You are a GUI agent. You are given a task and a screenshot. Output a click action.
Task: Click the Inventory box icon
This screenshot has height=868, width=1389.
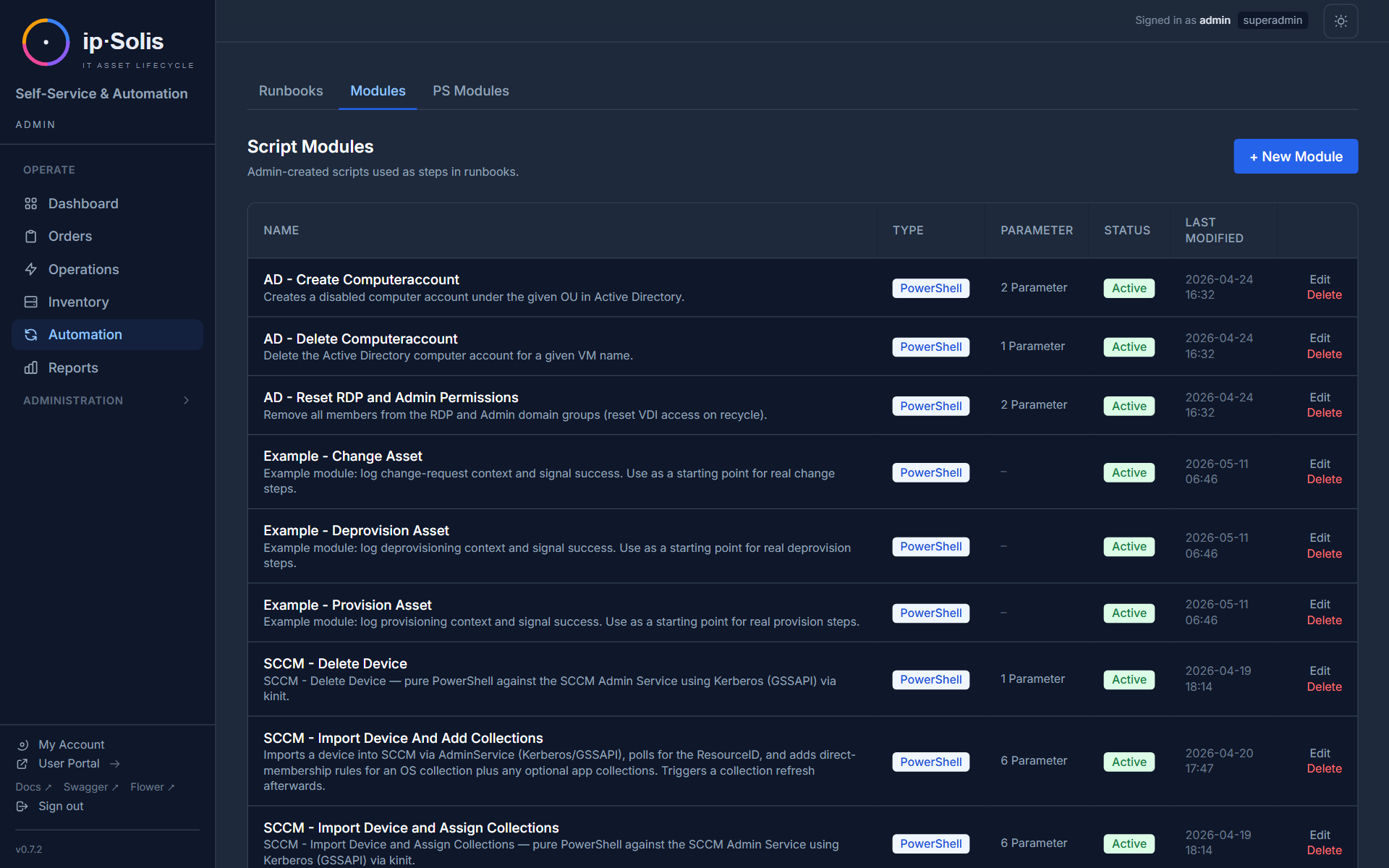click(30, 302)
